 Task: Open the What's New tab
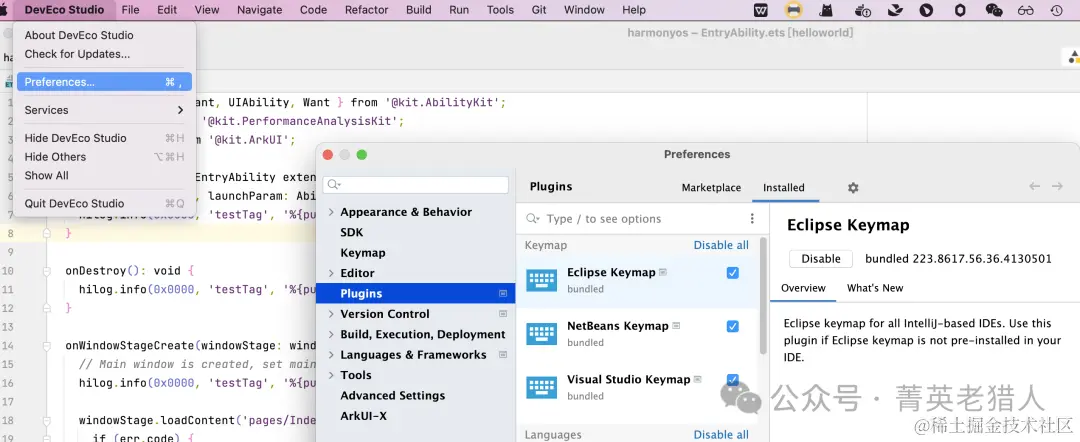click(x=875, y=288)
